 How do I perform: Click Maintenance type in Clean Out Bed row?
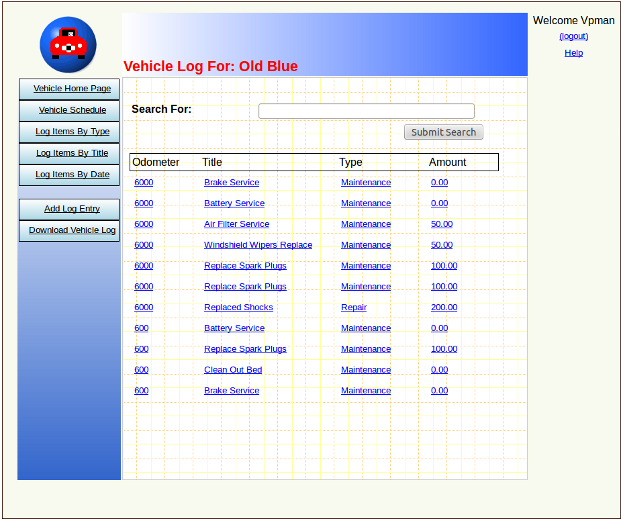click(366, 370)
